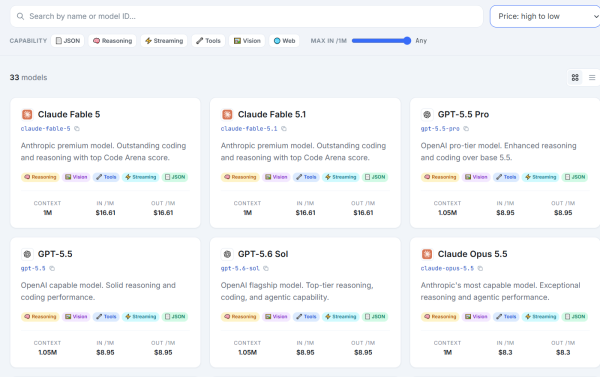
Task: Click the Claude Fable 5.1 Anthropic logo
Action: tap(227, 114)
